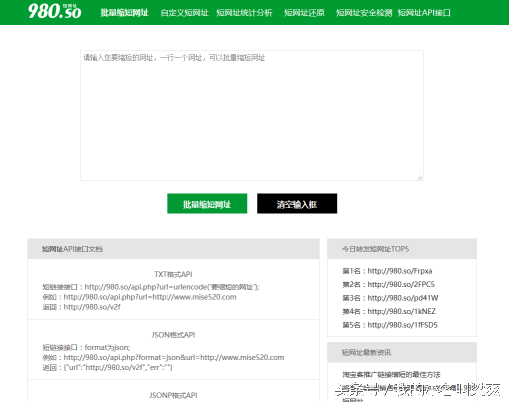Screen dimensions: 509x402
Task: Open the 自定义短网址 nav item
Action: pyautogui.click(x=184, y=13)
